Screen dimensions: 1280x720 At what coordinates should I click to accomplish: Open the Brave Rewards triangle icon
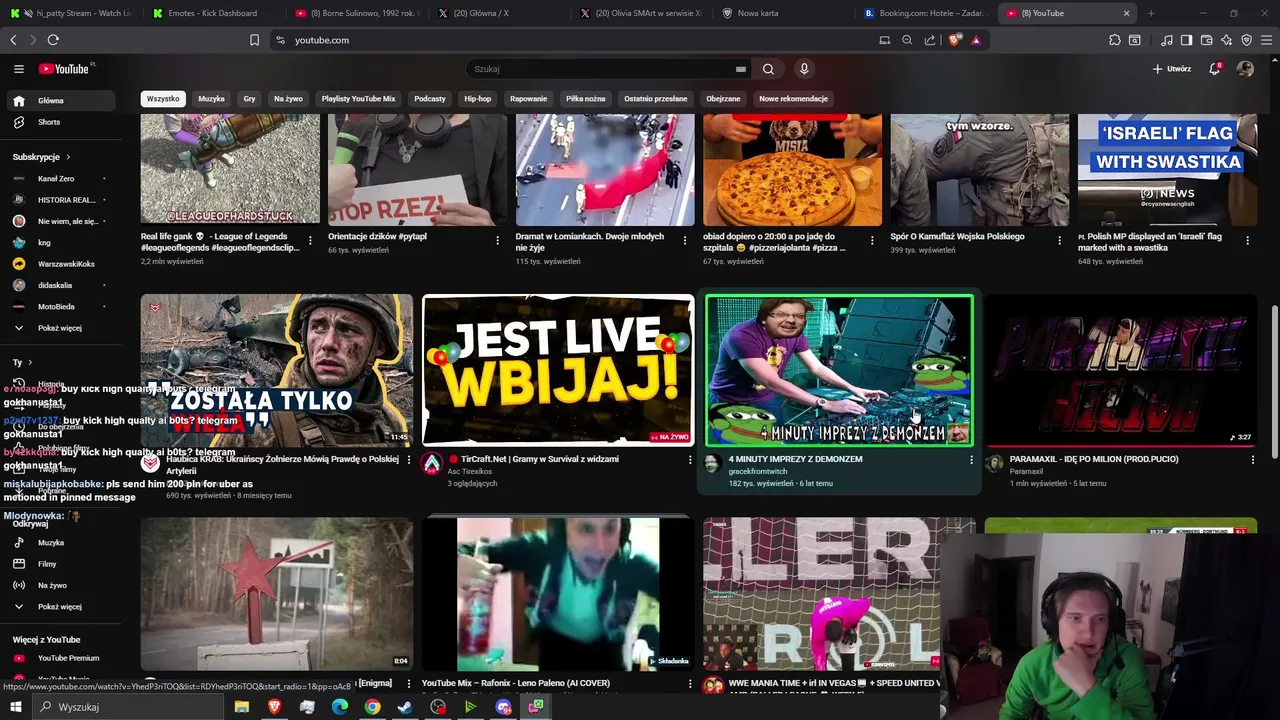pyautogui.click(x=976, y=40)
